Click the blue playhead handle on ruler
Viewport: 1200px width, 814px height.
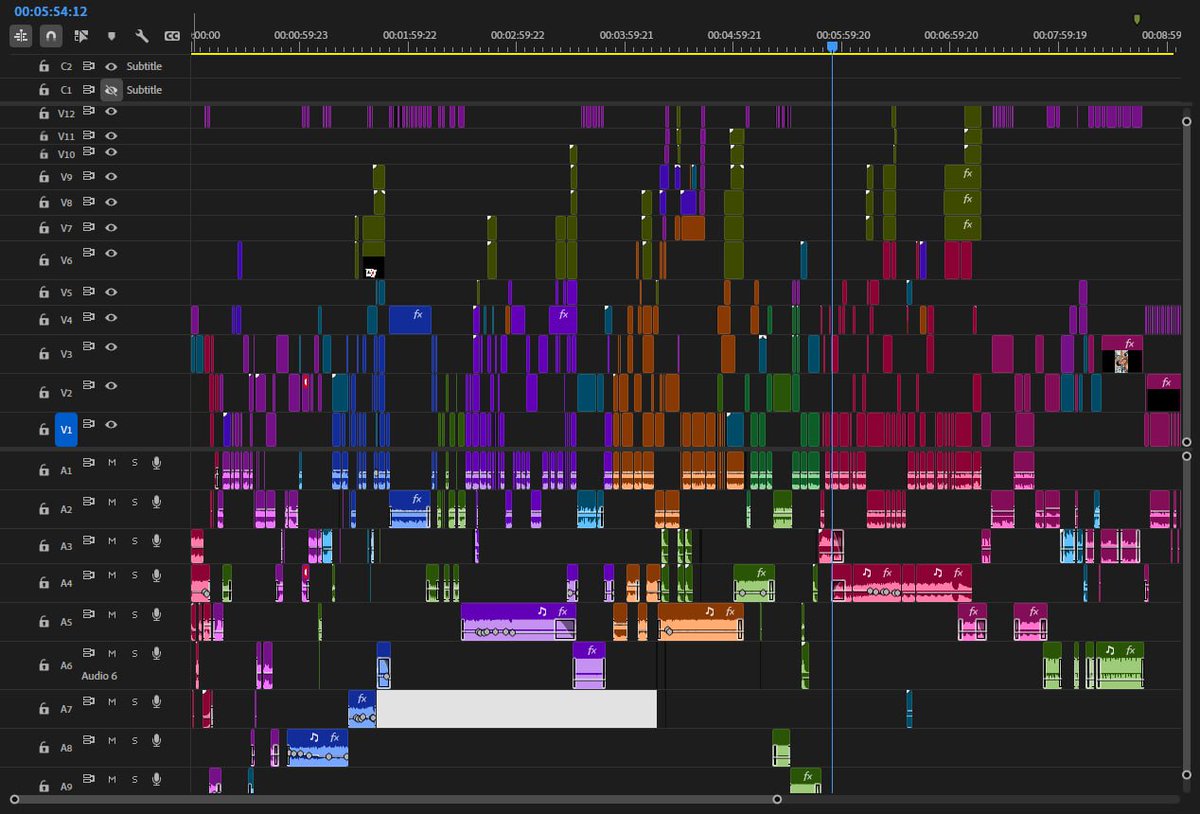pyautogui.click(x=832, y=46)
